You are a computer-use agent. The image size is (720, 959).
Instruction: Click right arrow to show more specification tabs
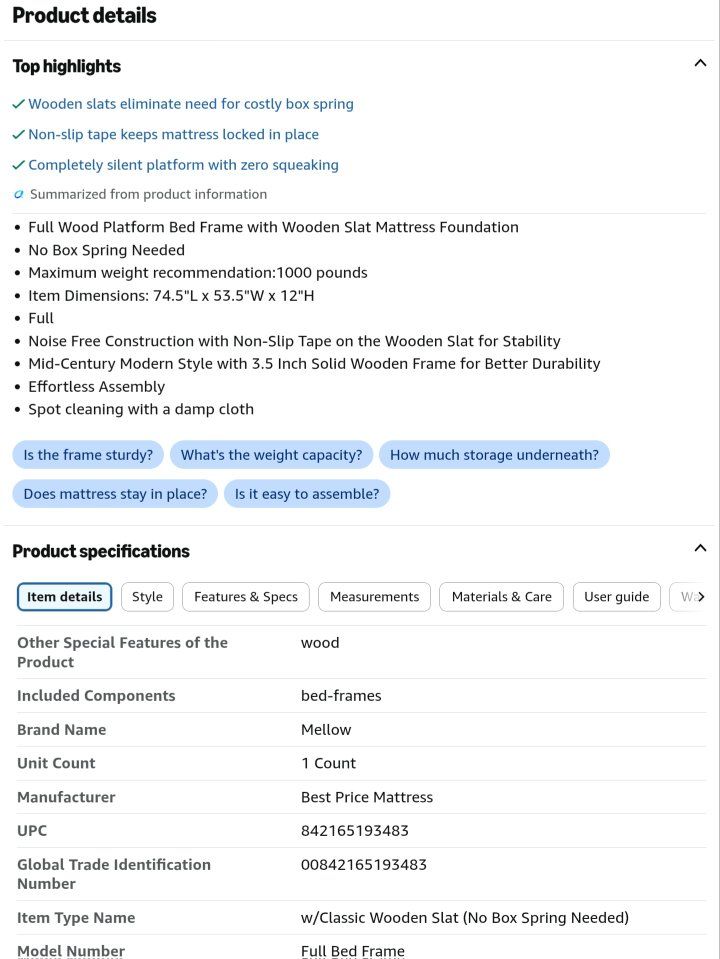tap(701, 597)
